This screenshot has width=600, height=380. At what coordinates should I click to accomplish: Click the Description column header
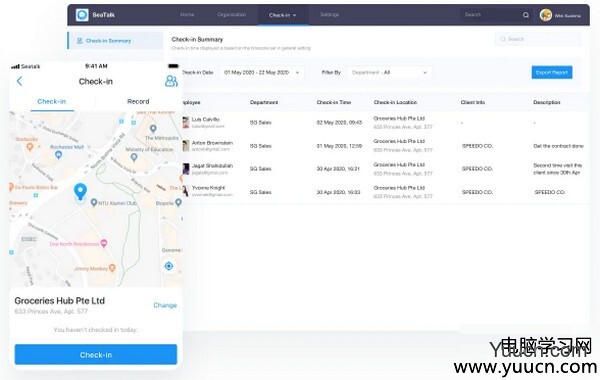[x=547, y=102]
